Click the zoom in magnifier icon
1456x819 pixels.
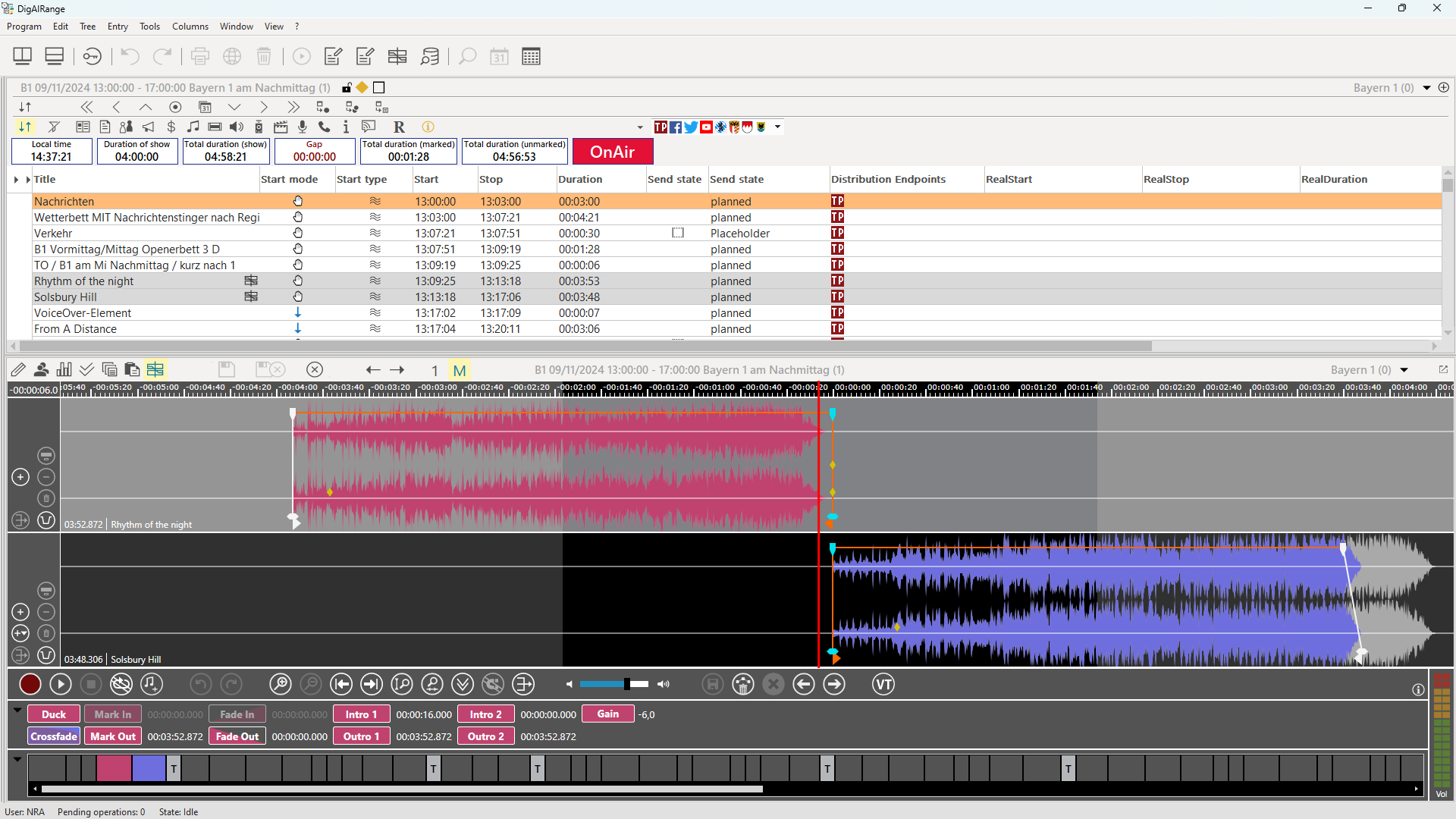pos(280,685)
